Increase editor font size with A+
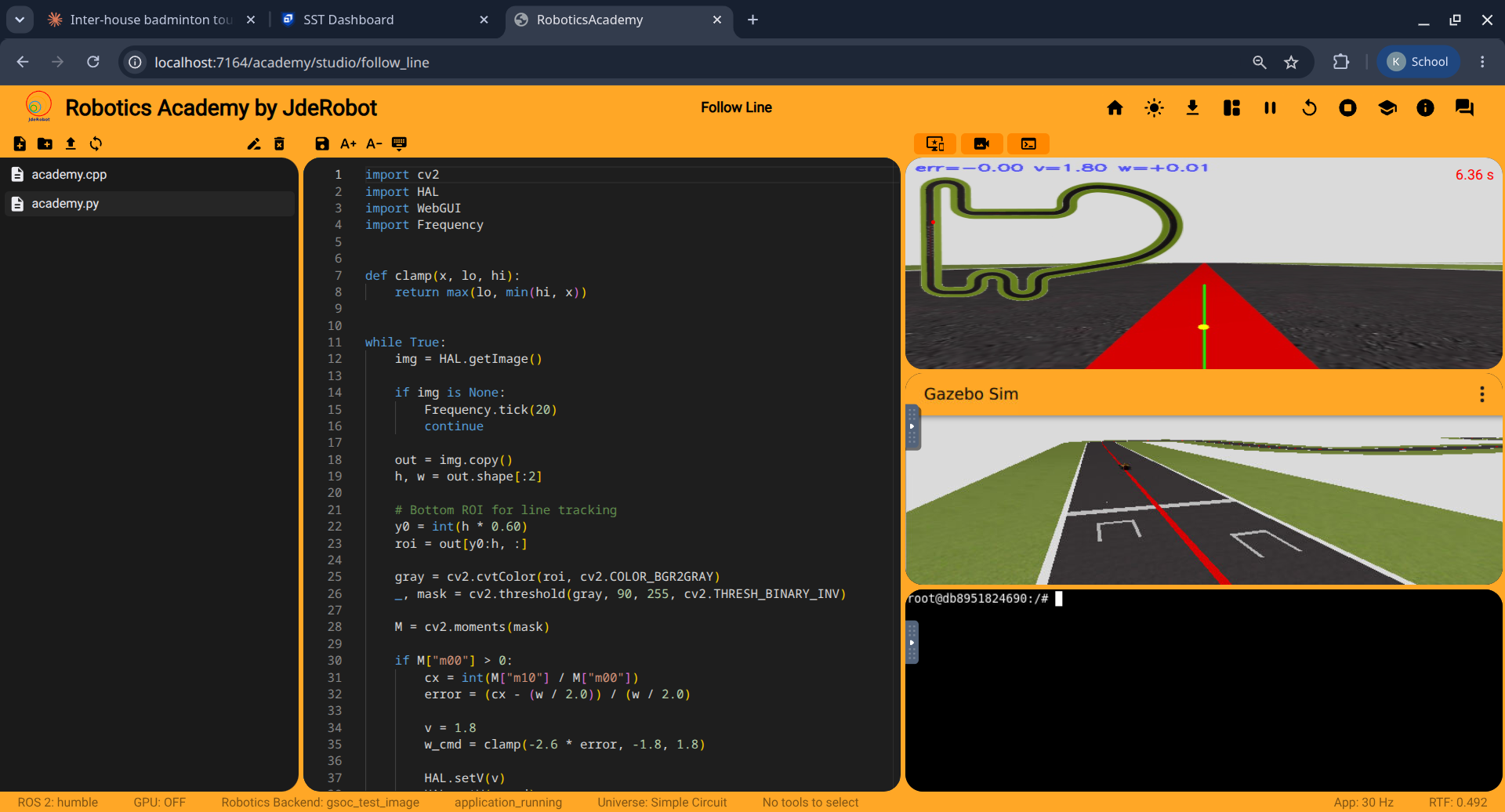 tap(348, 143)
